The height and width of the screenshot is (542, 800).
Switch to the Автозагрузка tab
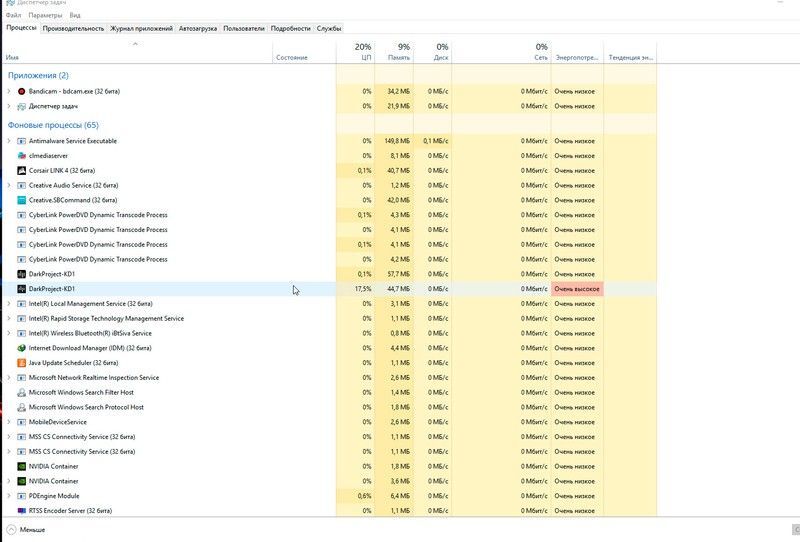coord(198,29)
